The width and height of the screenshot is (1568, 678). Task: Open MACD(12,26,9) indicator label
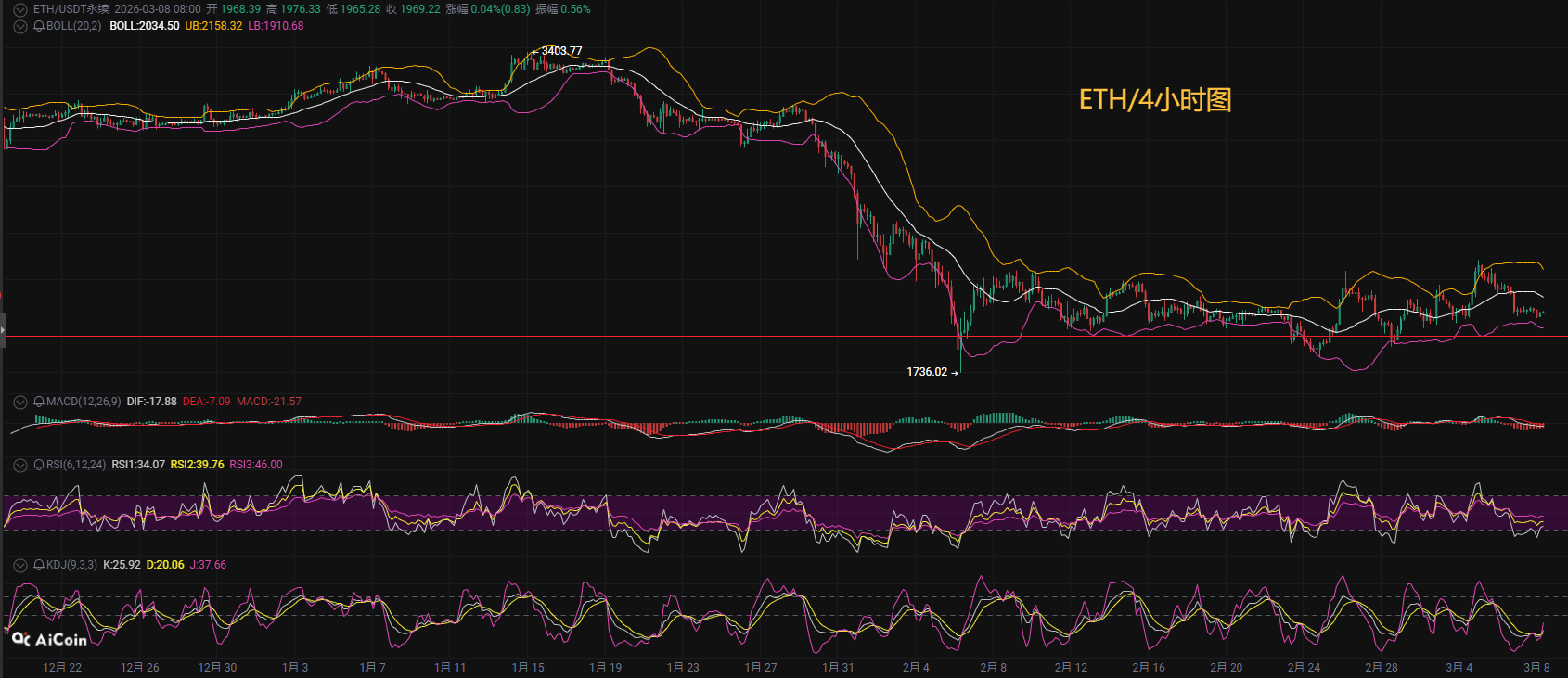pyautogui.click(x=84, y=402)
